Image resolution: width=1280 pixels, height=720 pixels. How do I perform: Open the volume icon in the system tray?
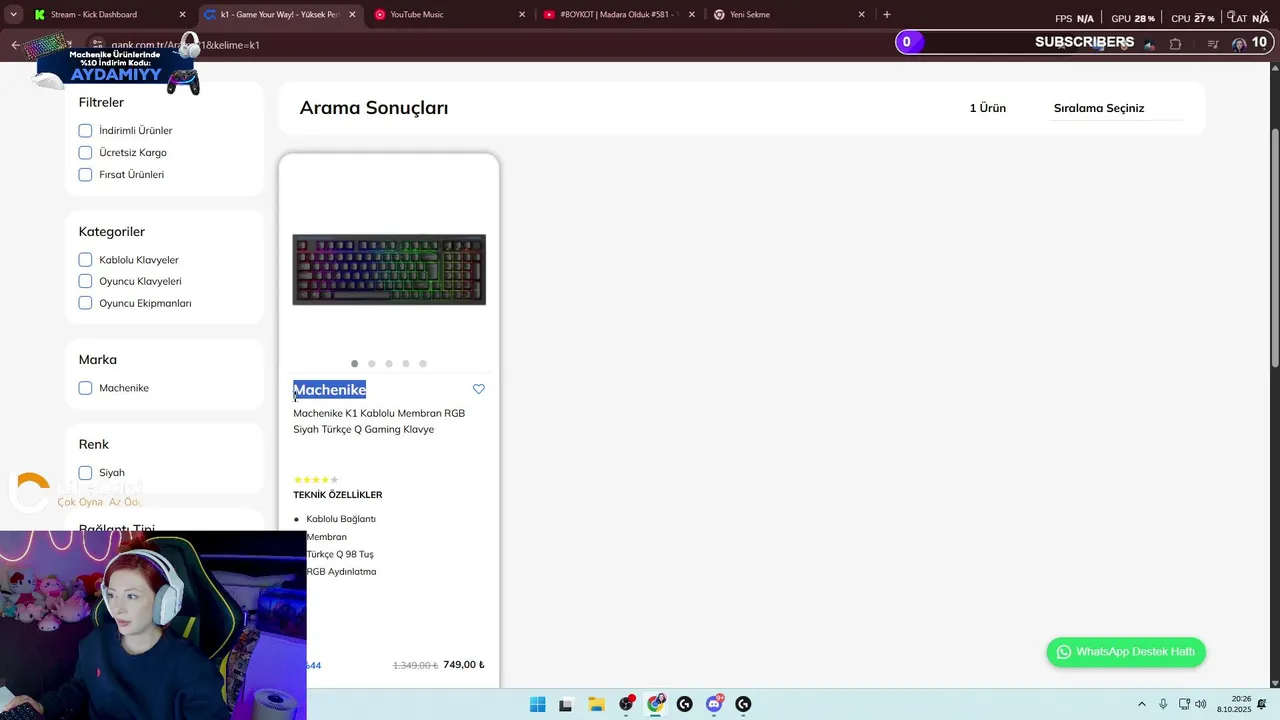point(1200,704)
